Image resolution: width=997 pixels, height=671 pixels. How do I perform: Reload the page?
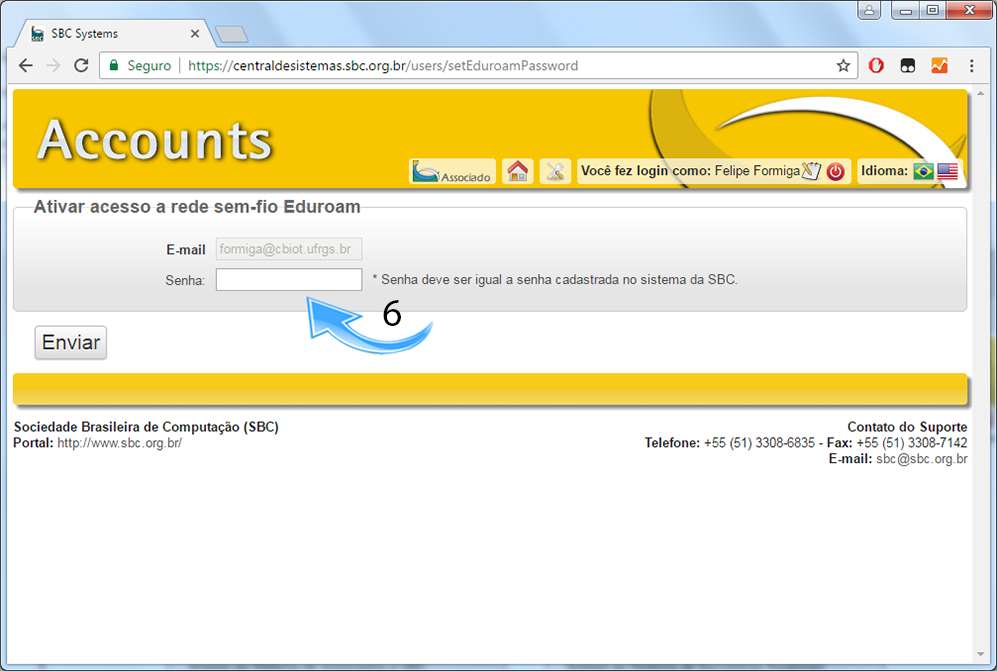[81, 66]
